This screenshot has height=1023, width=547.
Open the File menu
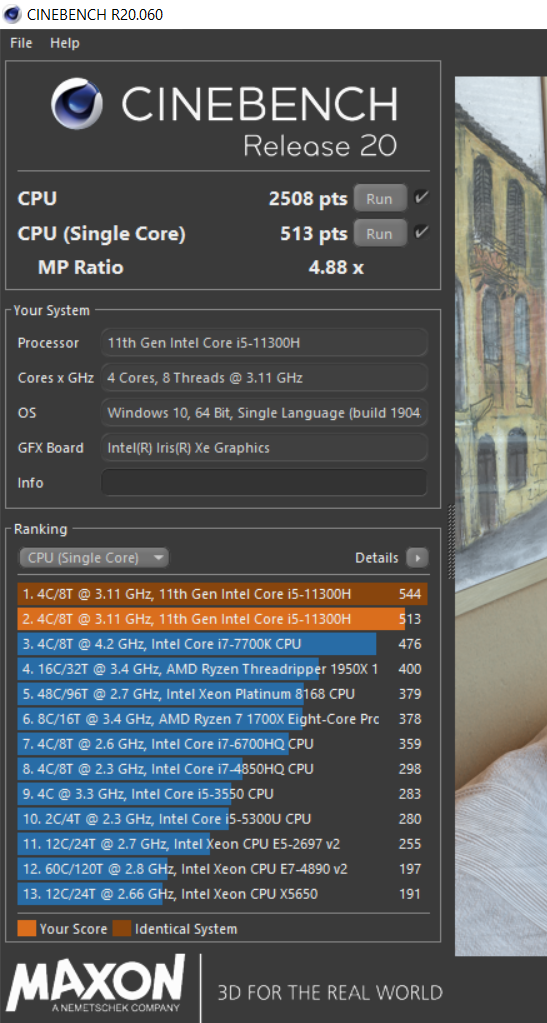tap(21, 43)
